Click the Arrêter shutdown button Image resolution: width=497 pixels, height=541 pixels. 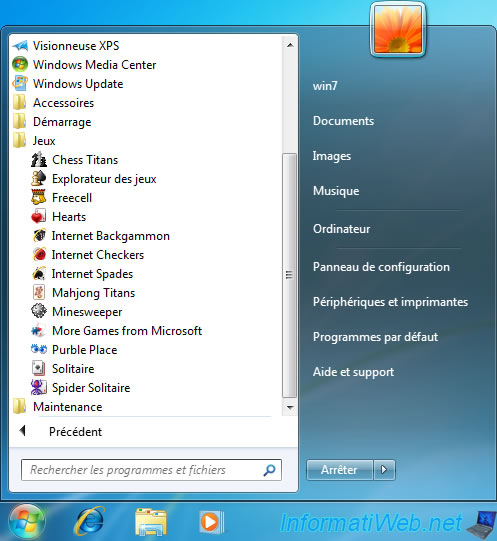[340, 470]
